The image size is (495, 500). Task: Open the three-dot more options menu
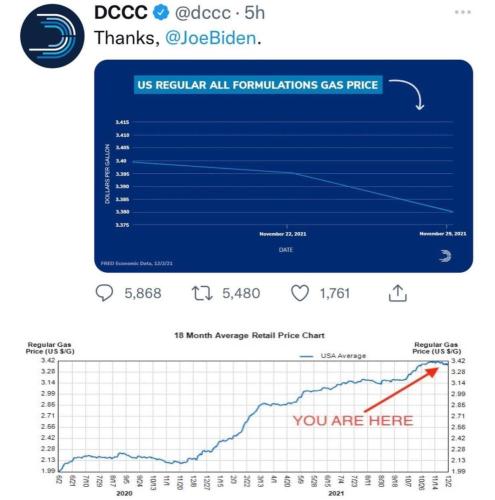(x=463, y=12)
